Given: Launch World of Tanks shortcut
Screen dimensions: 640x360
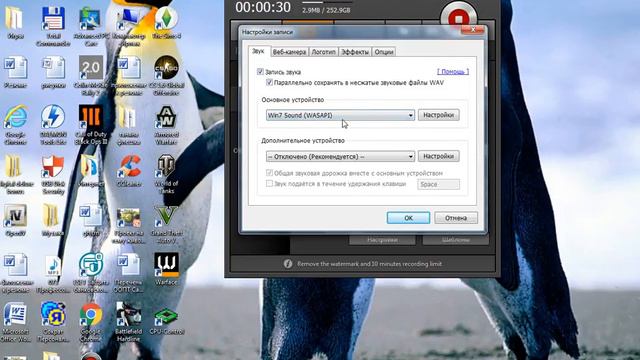Looking at the screenshot, I should tap(166, 175).
